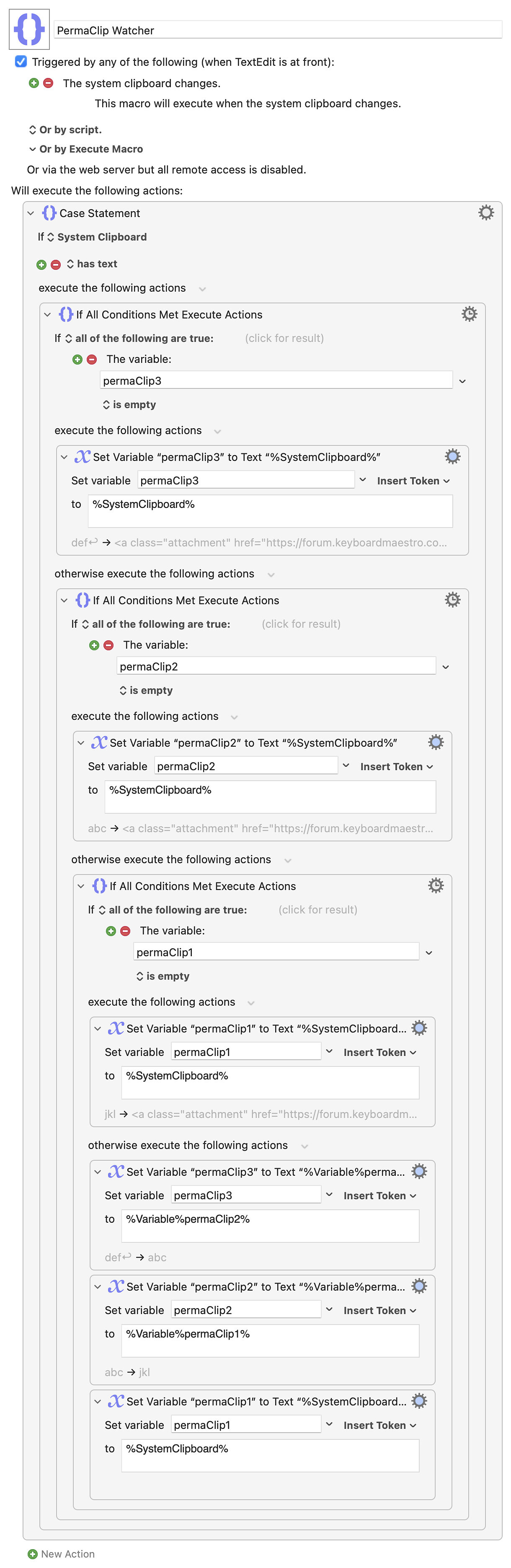Screen dimensions: 511x1568
Task: Open the Case Statement gear menu
Action: tap(486, 212)
